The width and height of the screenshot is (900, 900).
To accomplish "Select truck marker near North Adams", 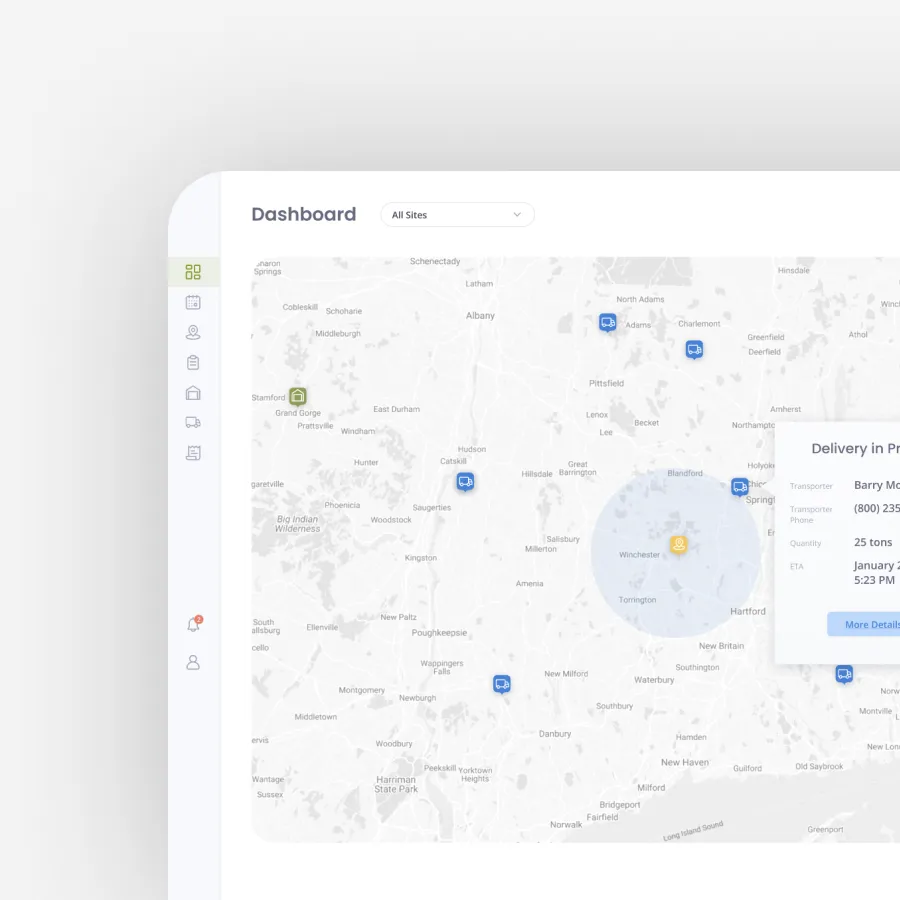I will pos(608,323).
